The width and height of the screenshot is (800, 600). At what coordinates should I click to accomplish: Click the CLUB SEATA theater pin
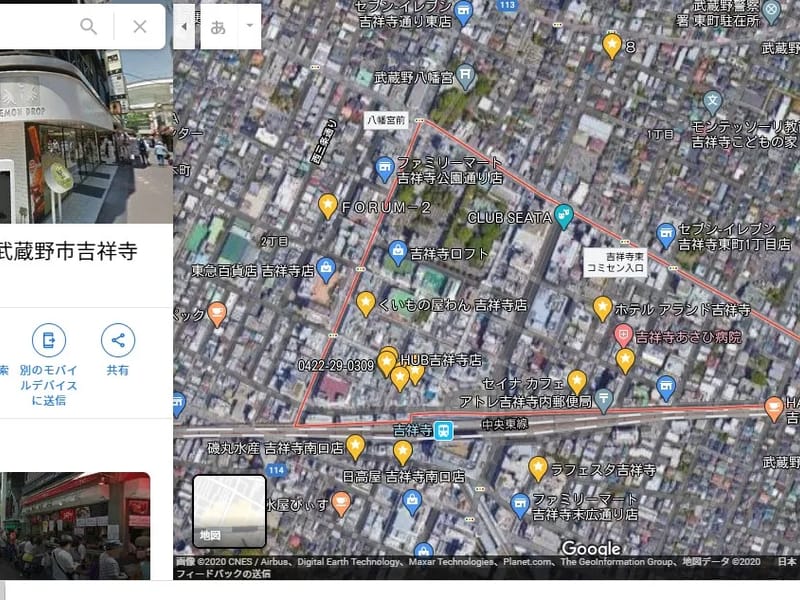point(563,216)
